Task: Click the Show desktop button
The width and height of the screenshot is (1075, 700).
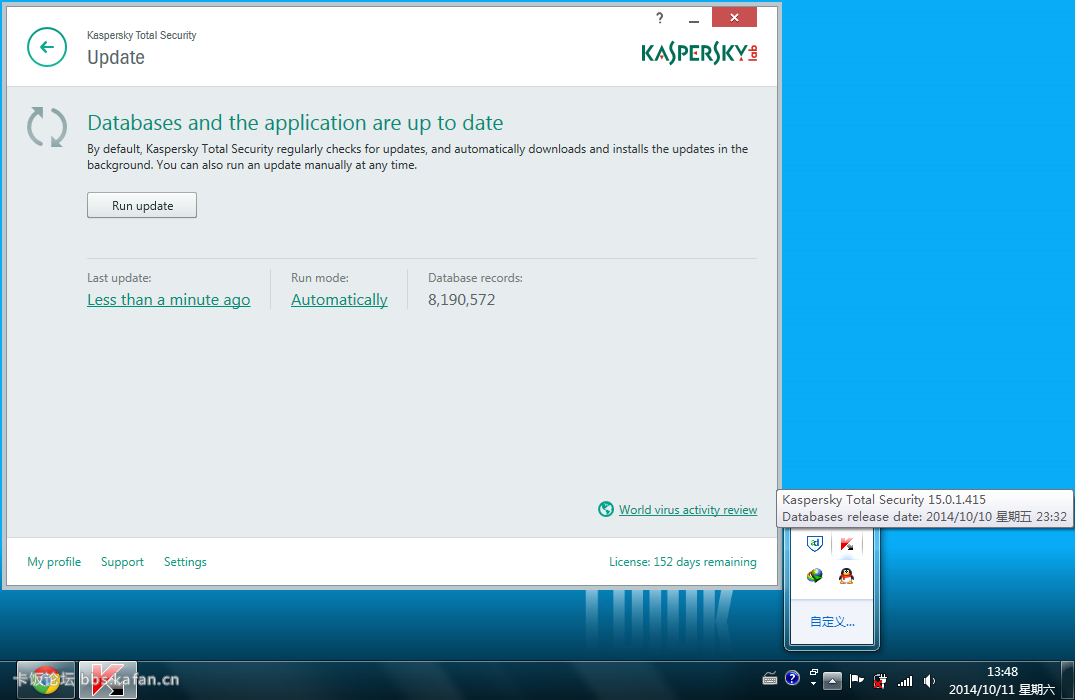Action: click(1067, 680)
